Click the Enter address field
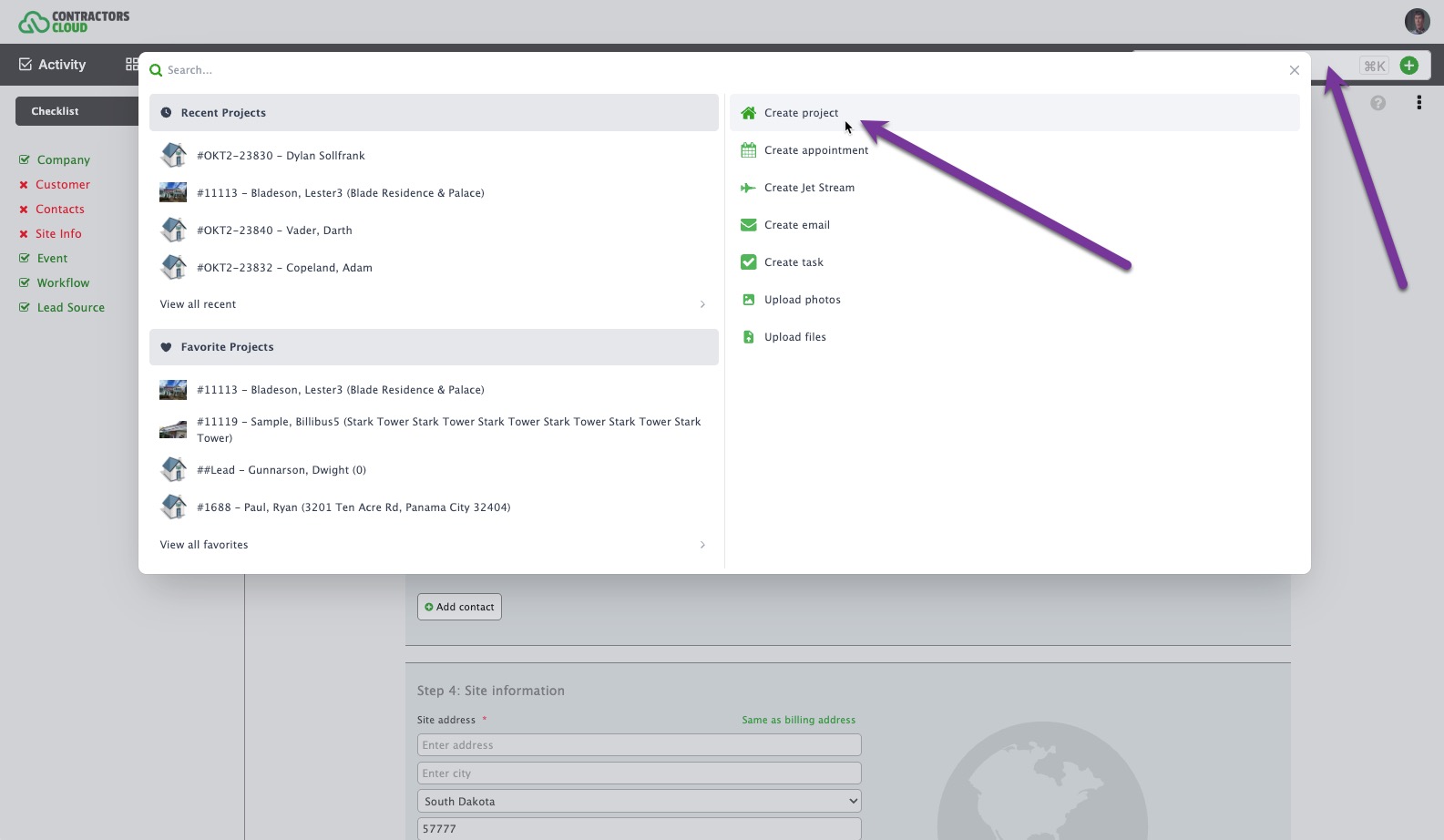 point(639,744)
